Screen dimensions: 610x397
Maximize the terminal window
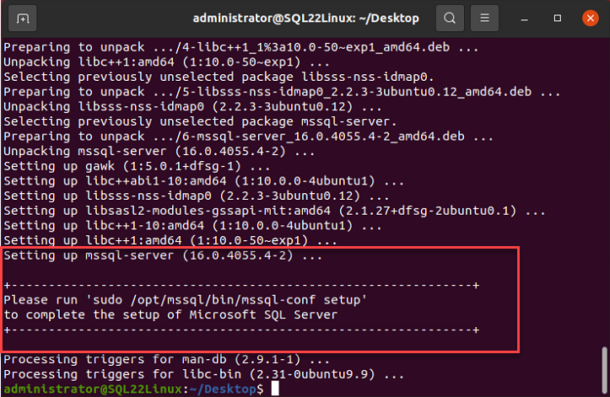click(557, 18)
